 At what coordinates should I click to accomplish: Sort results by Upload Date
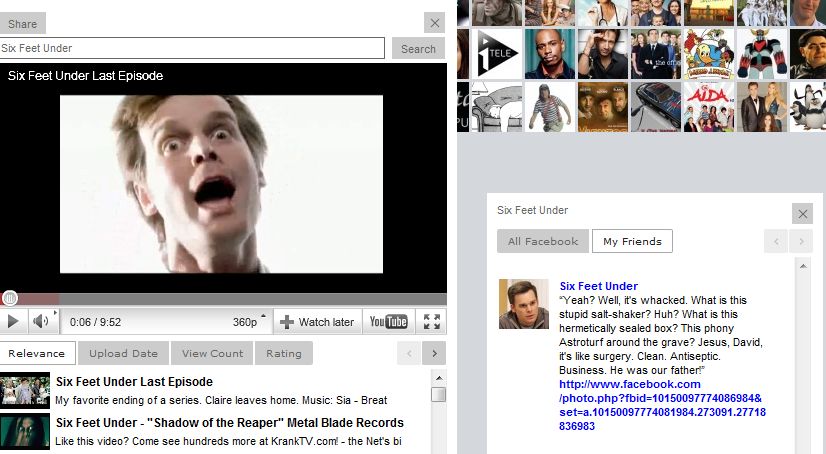point(123,353)
